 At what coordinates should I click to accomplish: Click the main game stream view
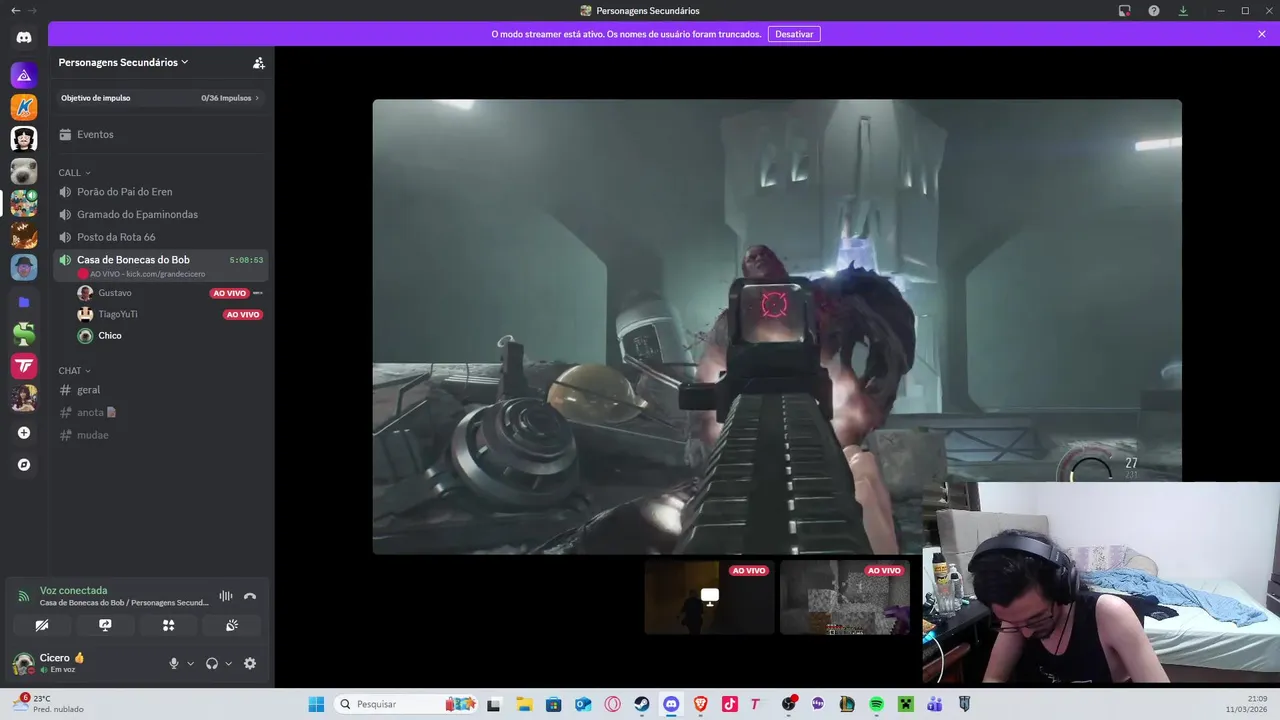point(777,326)
